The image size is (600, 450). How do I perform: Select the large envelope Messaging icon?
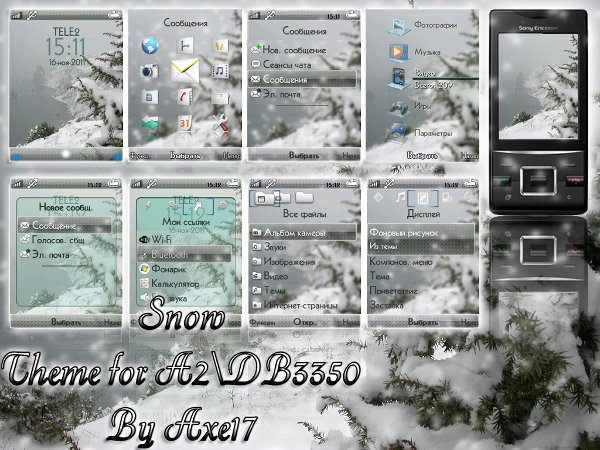pos(186,70)
